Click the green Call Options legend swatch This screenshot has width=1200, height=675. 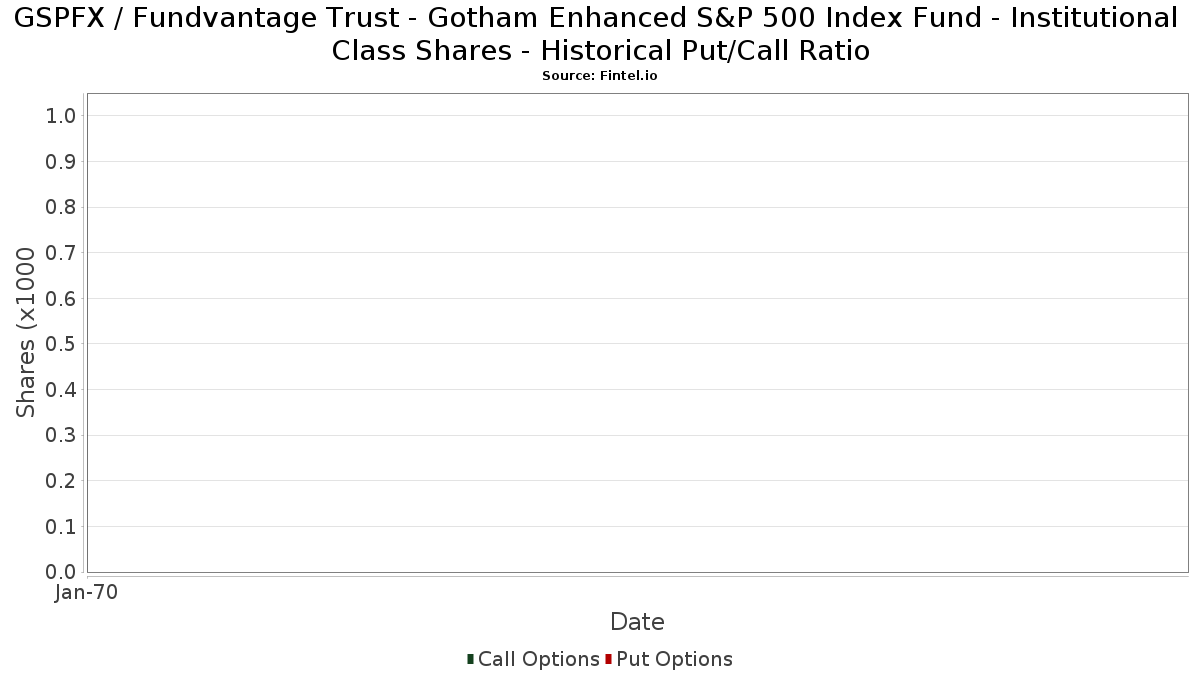470,659
